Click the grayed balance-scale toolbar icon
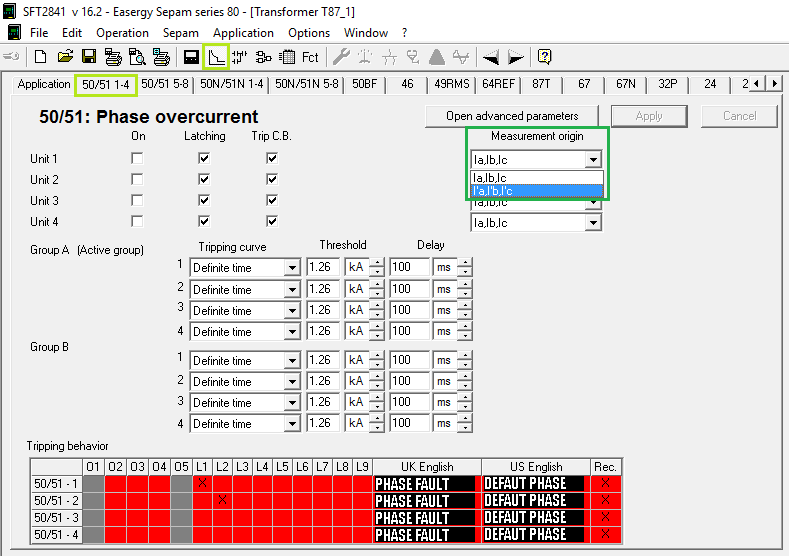This screenshot has height=556, width=789. click(365, 57)
